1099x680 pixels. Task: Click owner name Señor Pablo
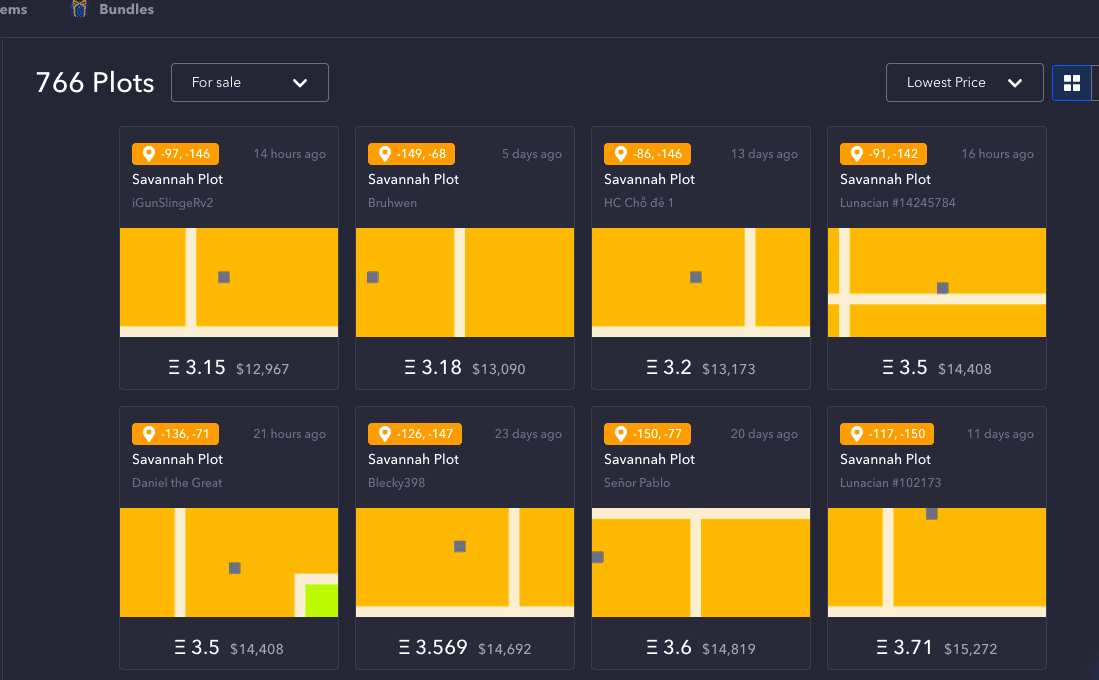(x=637, y=483)
